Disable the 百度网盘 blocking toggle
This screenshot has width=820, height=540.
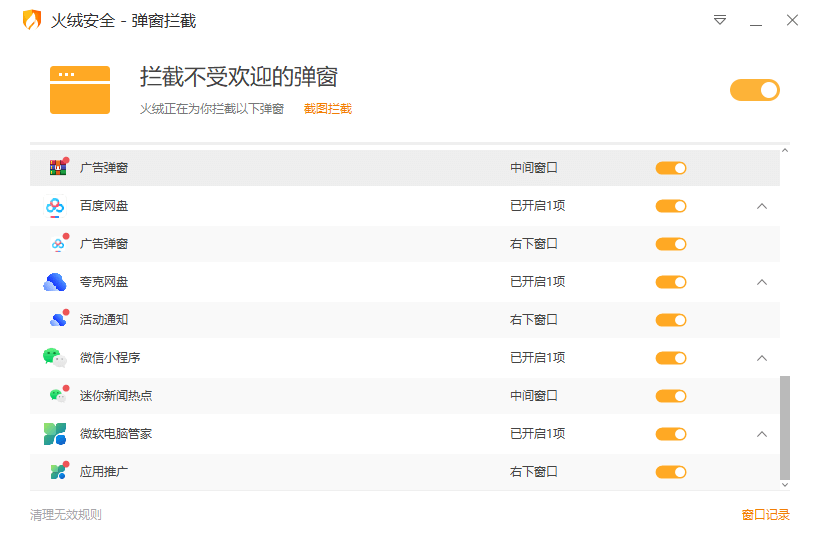pyautogui.click(x=671, y=206)
